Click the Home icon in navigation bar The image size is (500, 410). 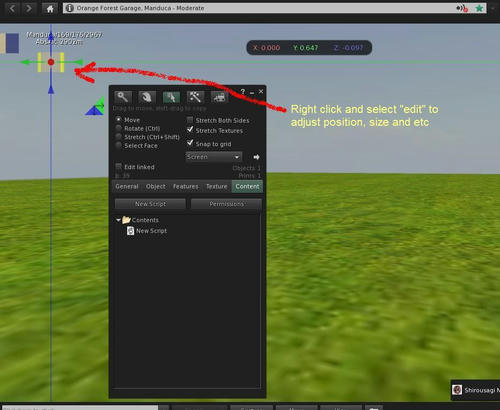point(50,9)
